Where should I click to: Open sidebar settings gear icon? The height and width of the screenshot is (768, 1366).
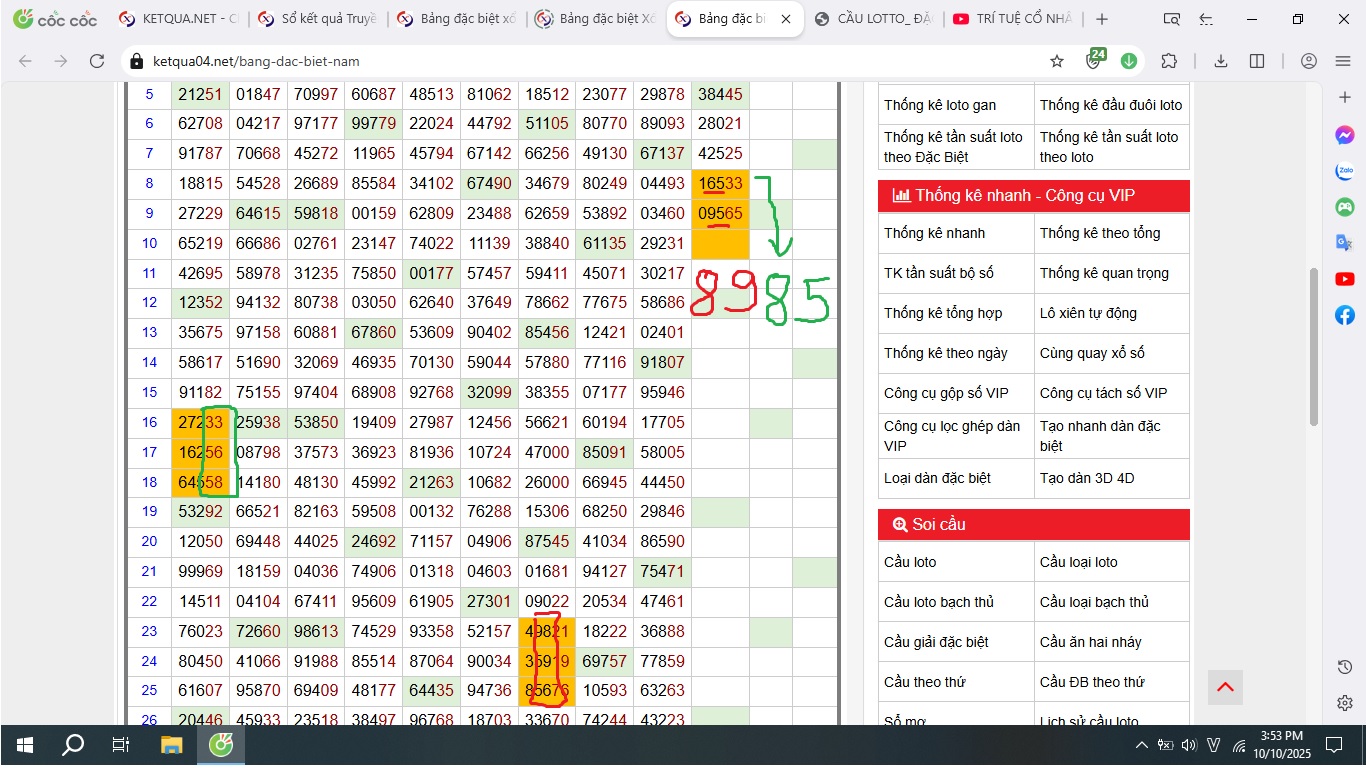(x=1345, y=703)
